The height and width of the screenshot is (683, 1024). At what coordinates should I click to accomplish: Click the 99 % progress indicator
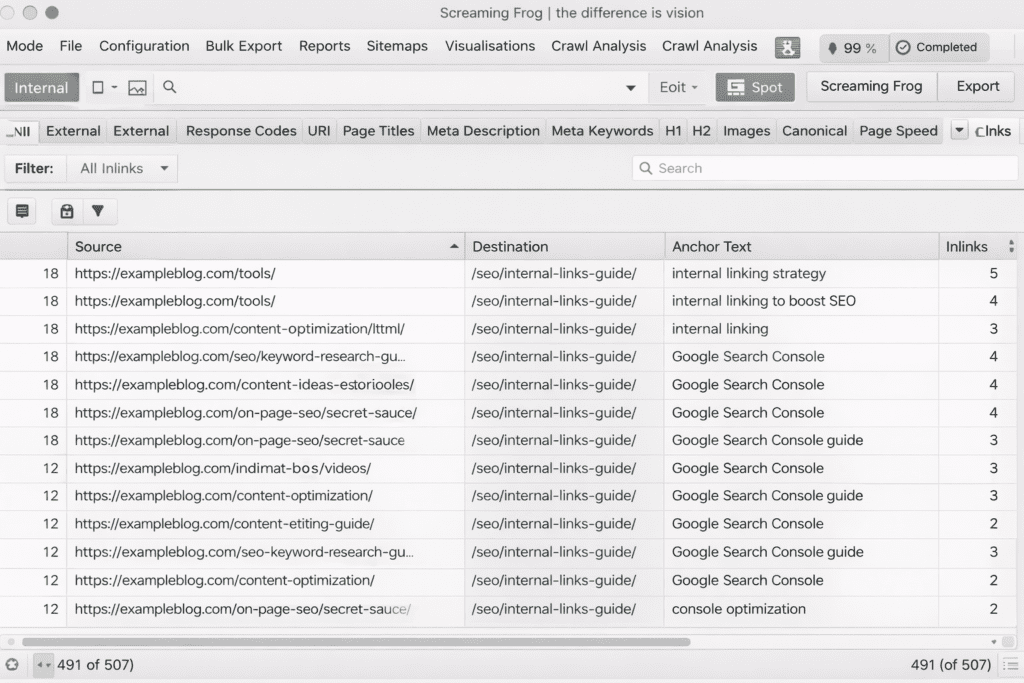(x=853, y=48)
